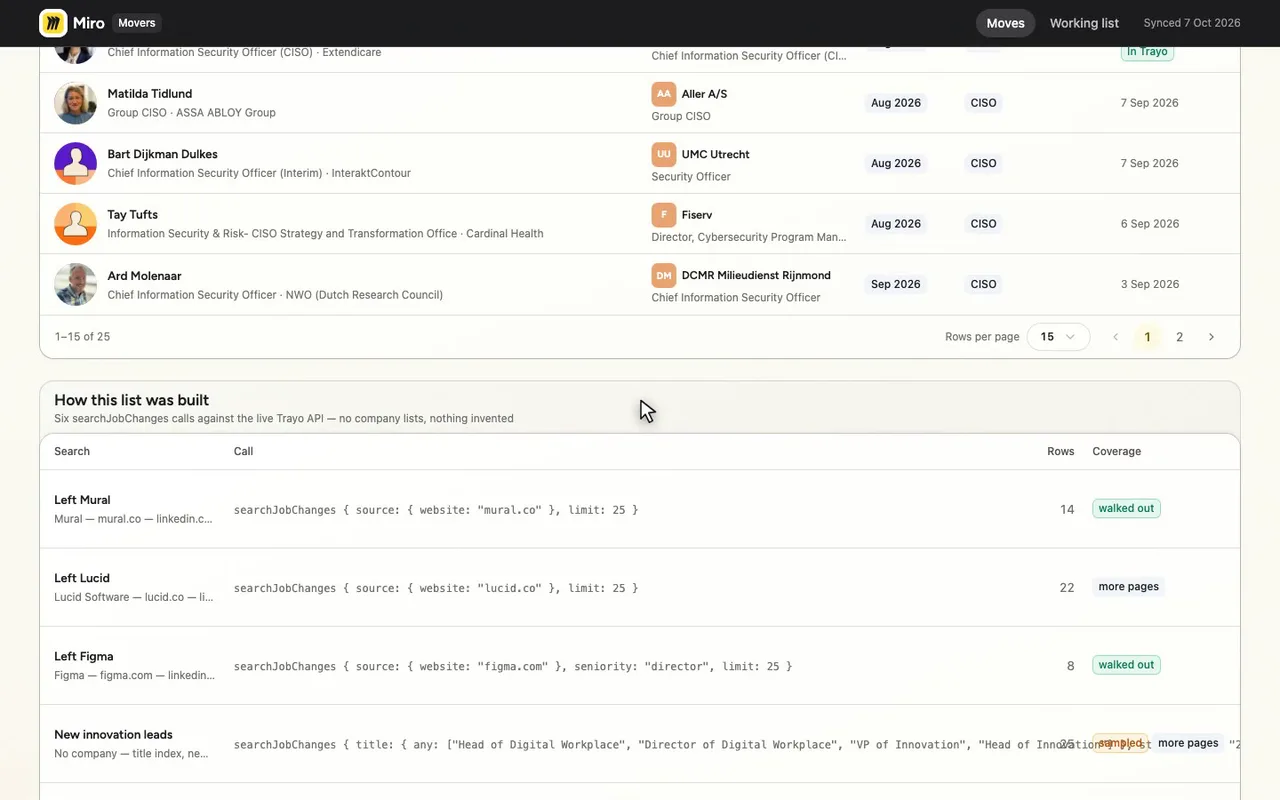Open Ard Molenaar's profile photo
This screenshot has width=1280, height=800.
pos(75,284)
